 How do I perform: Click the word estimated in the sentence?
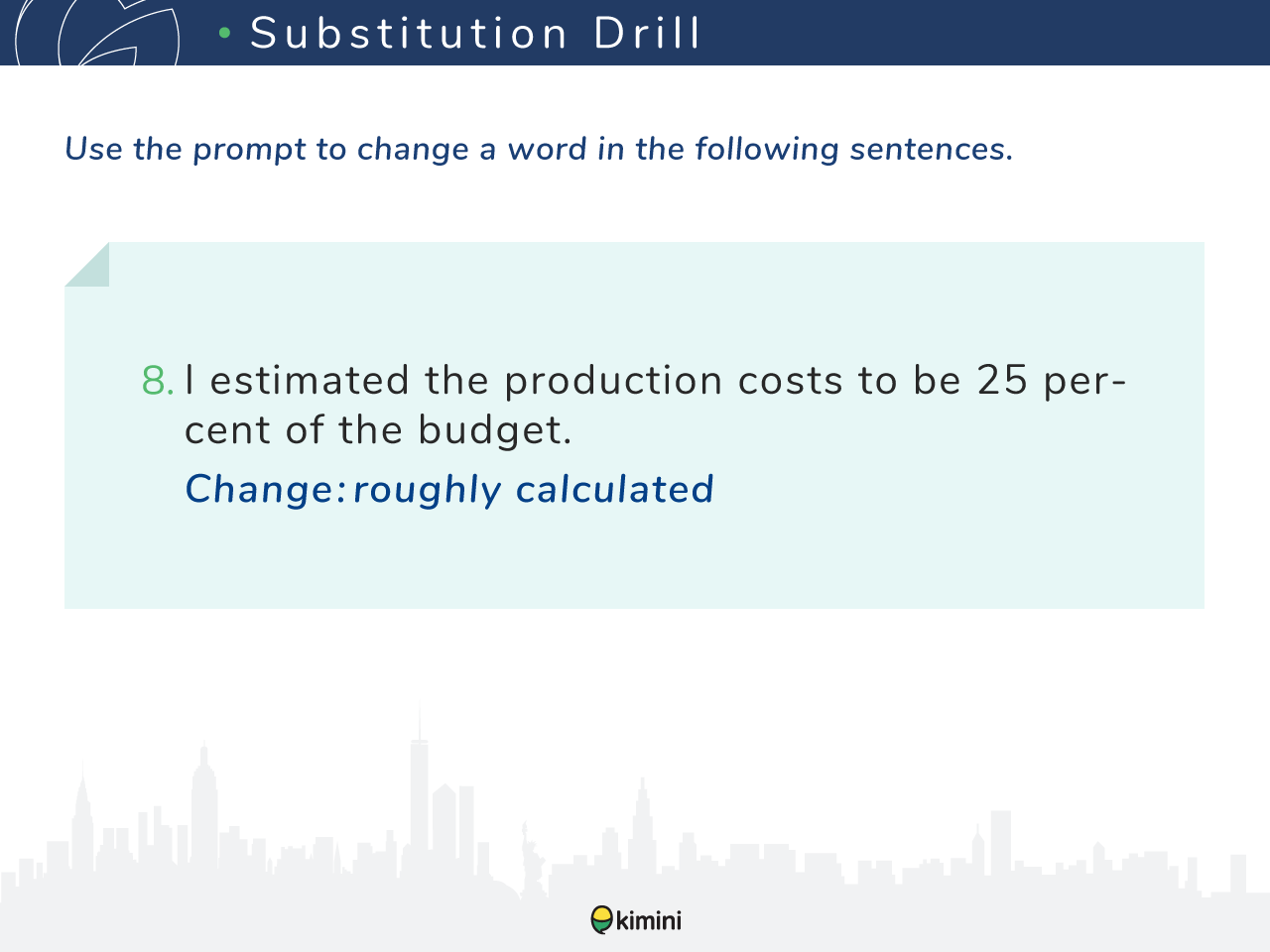coord(310,381)
